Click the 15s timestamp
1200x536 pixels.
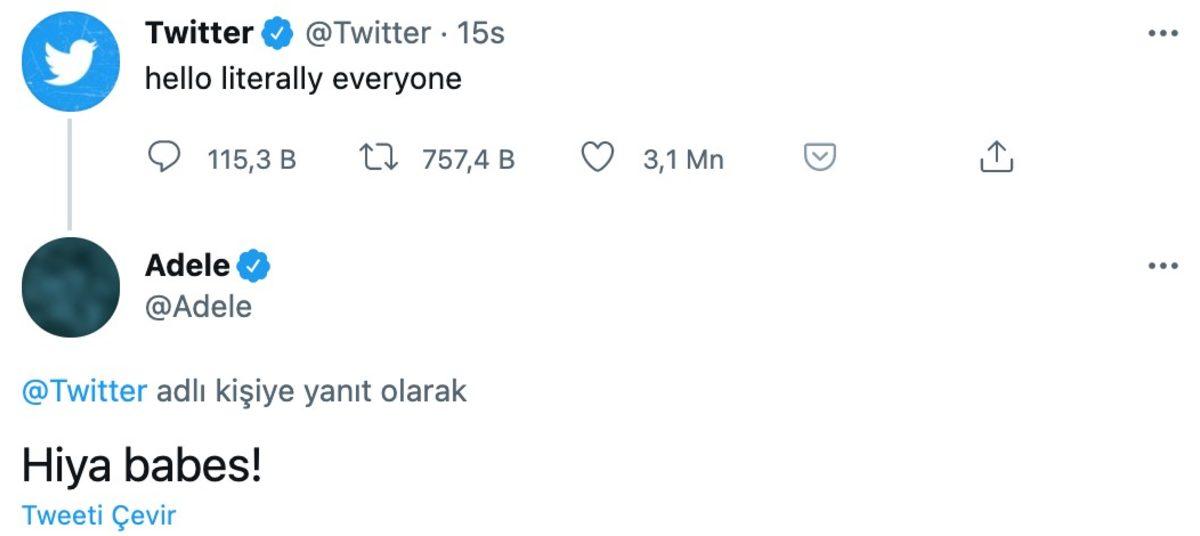(481, 34)
